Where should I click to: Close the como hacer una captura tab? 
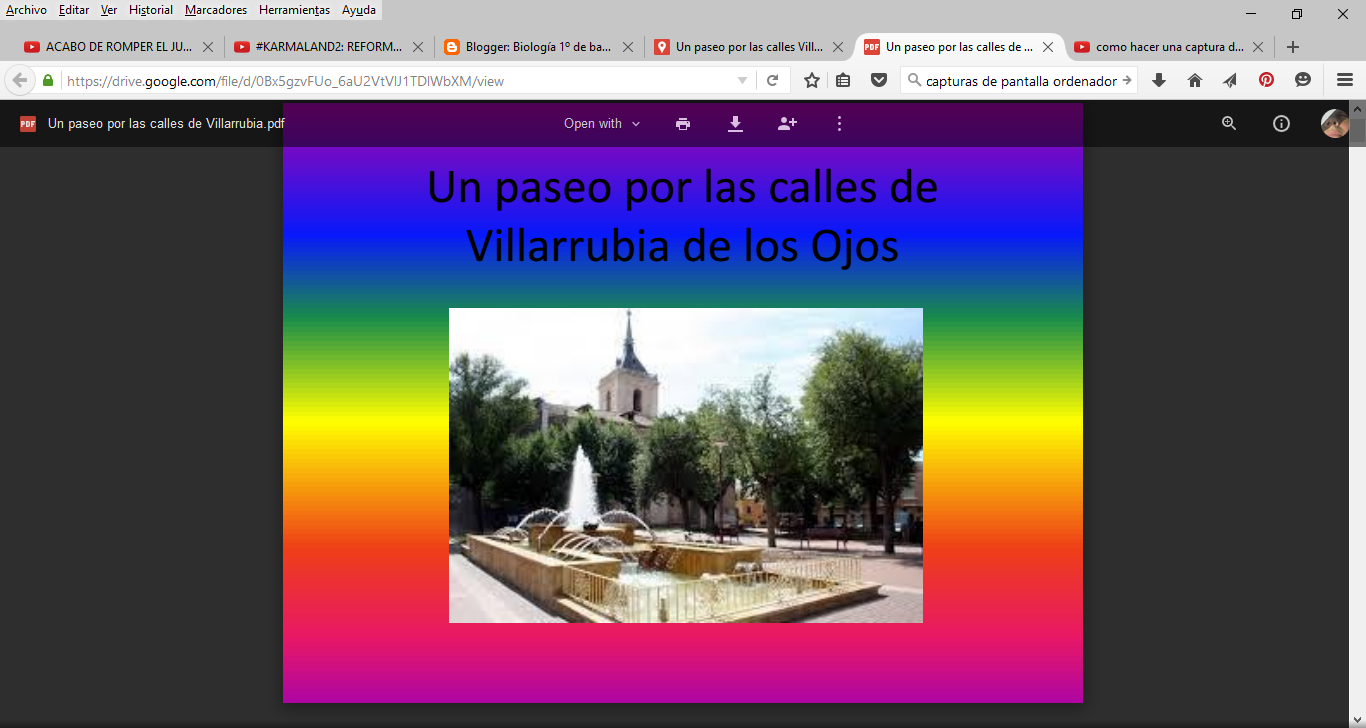coord(1258,47)
